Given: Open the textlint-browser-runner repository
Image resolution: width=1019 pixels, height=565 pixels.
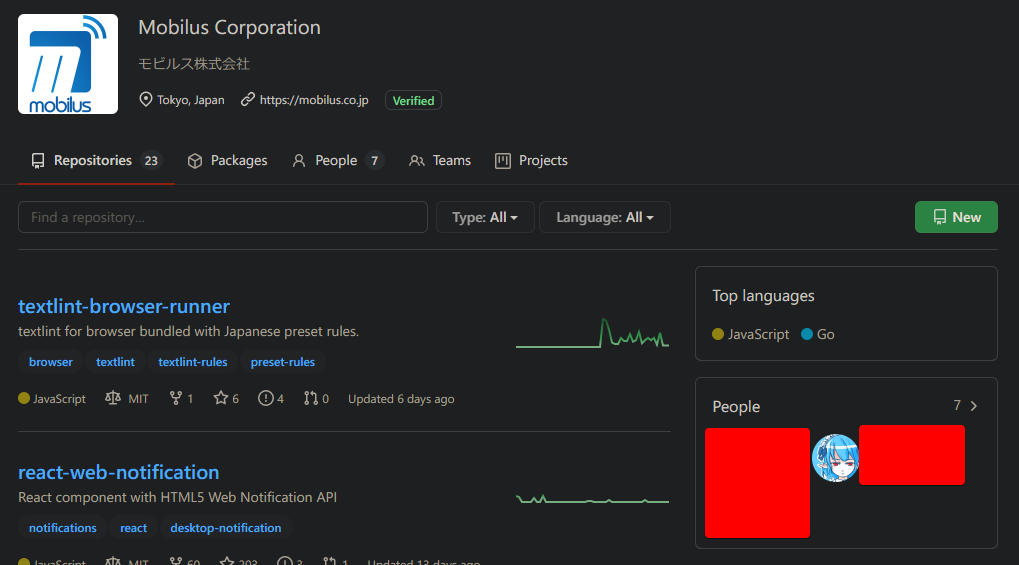Looking at the screenshot, I should coord(123,306).
